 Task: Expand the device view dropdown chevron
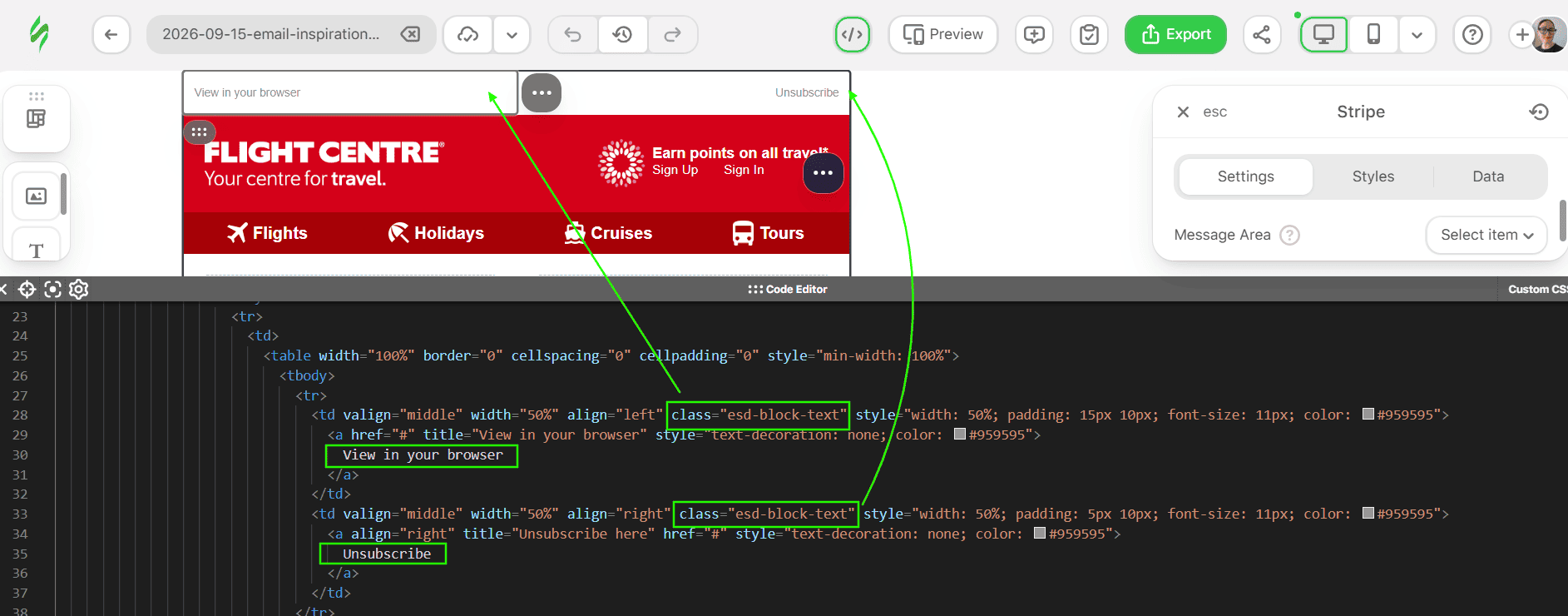click(x=1417, y=35)
